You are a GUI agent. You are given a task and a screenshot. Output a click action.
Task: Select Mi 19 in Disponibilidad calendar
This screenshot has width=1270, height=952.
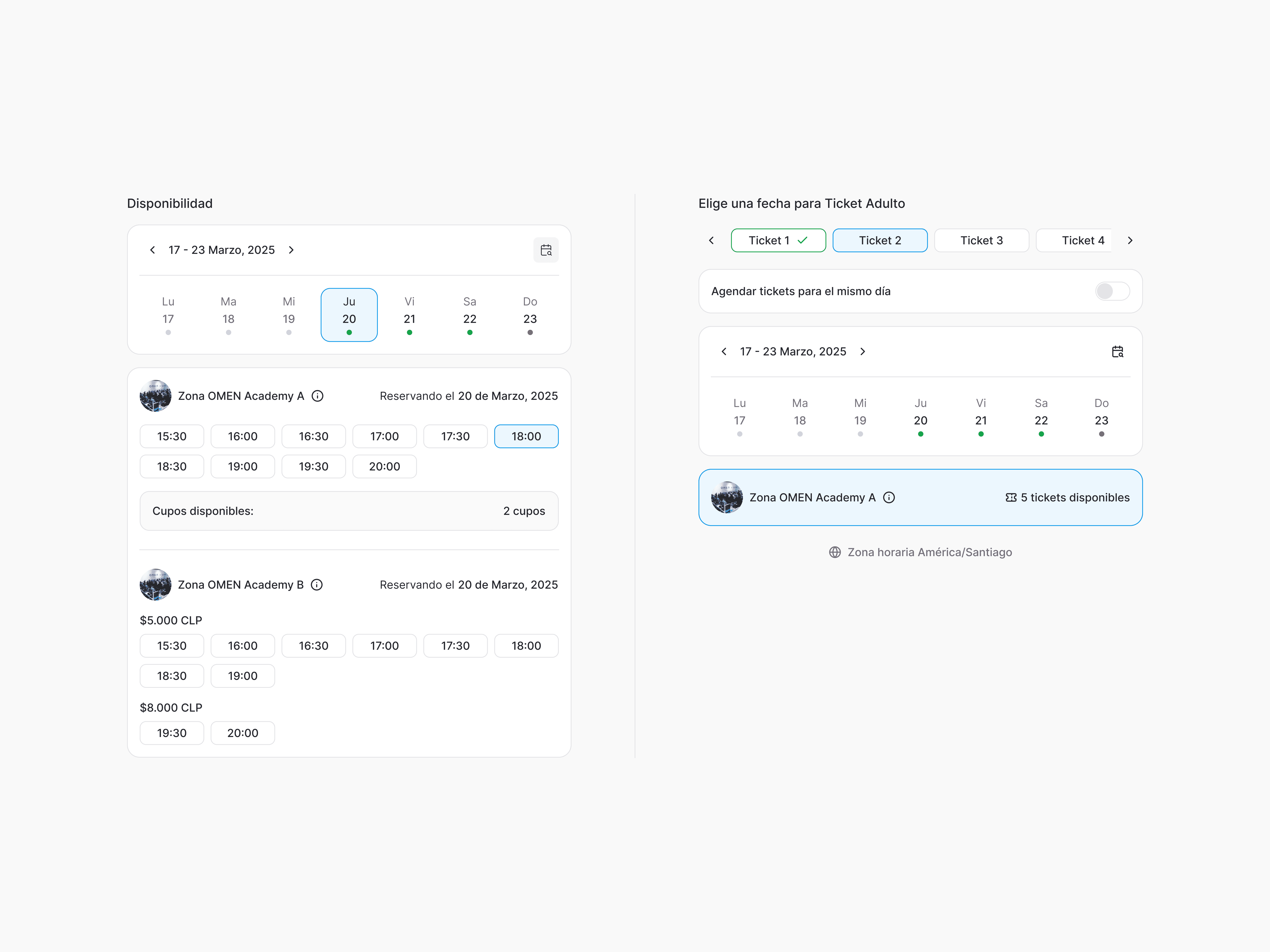coord(289,315)
